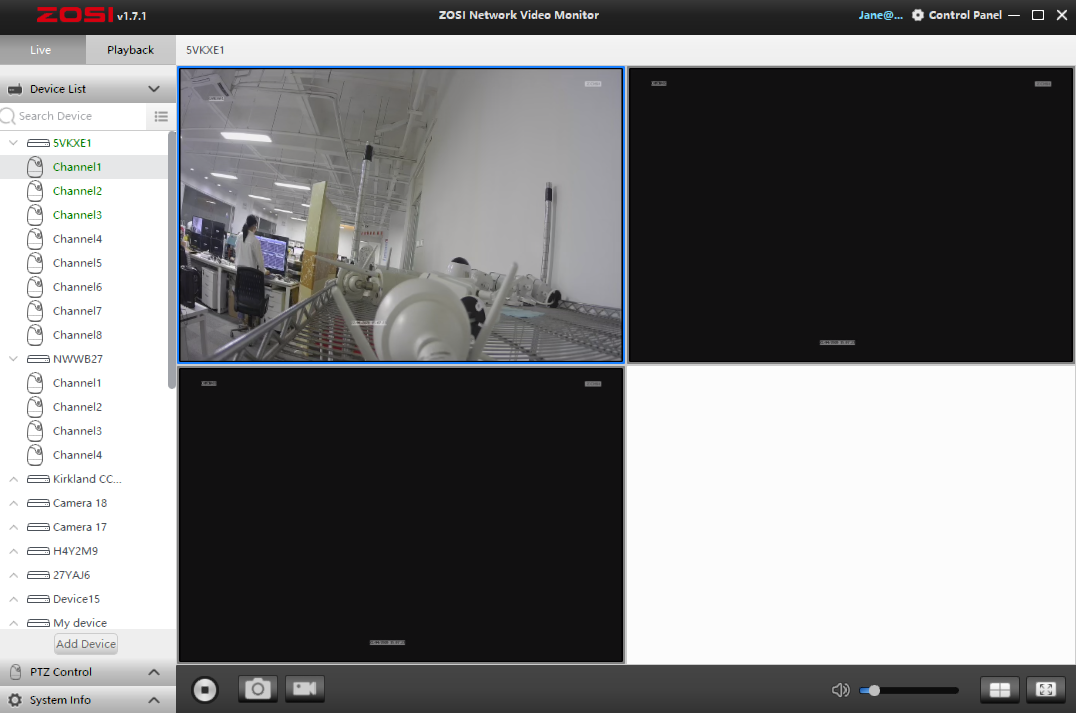
Task: Switch to the Playback tab
Action: pyautogui.click(x=130, y=50)
